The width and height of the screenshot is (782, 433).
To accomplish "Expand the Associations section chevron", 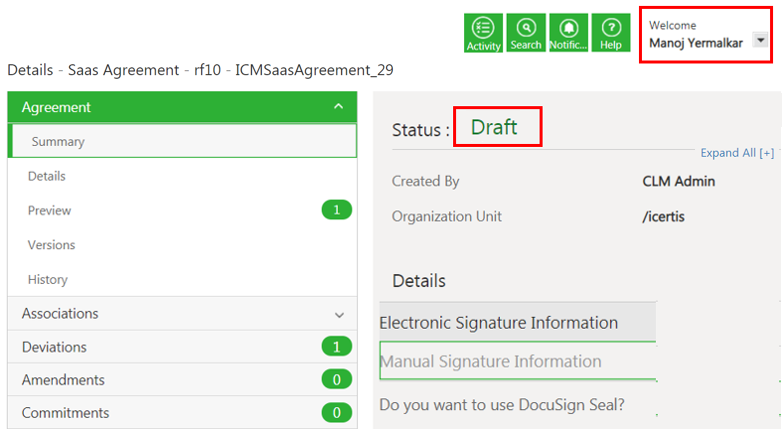I will (x=339, y=314).
